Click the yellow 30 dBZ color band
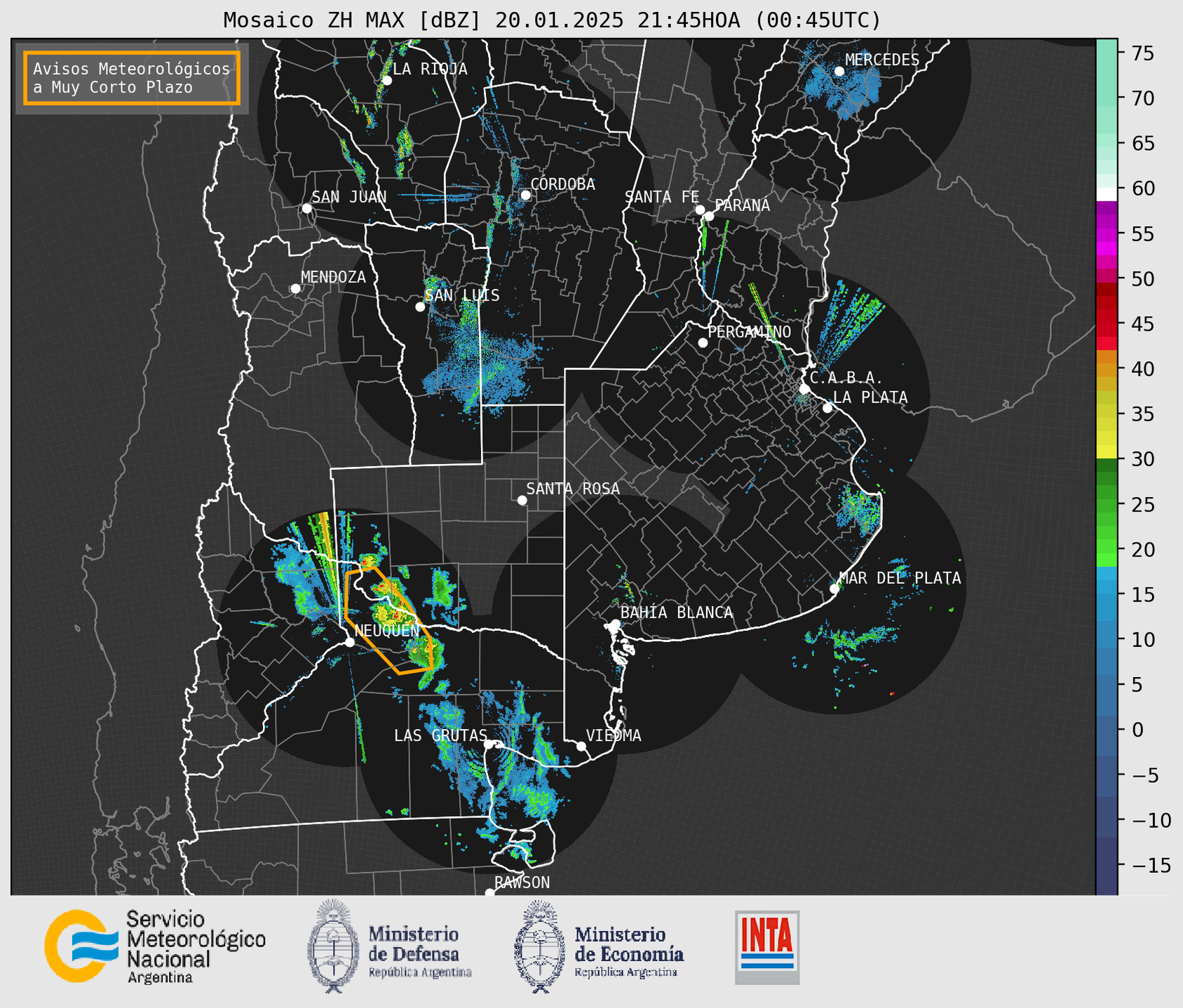 (1107, 452)
